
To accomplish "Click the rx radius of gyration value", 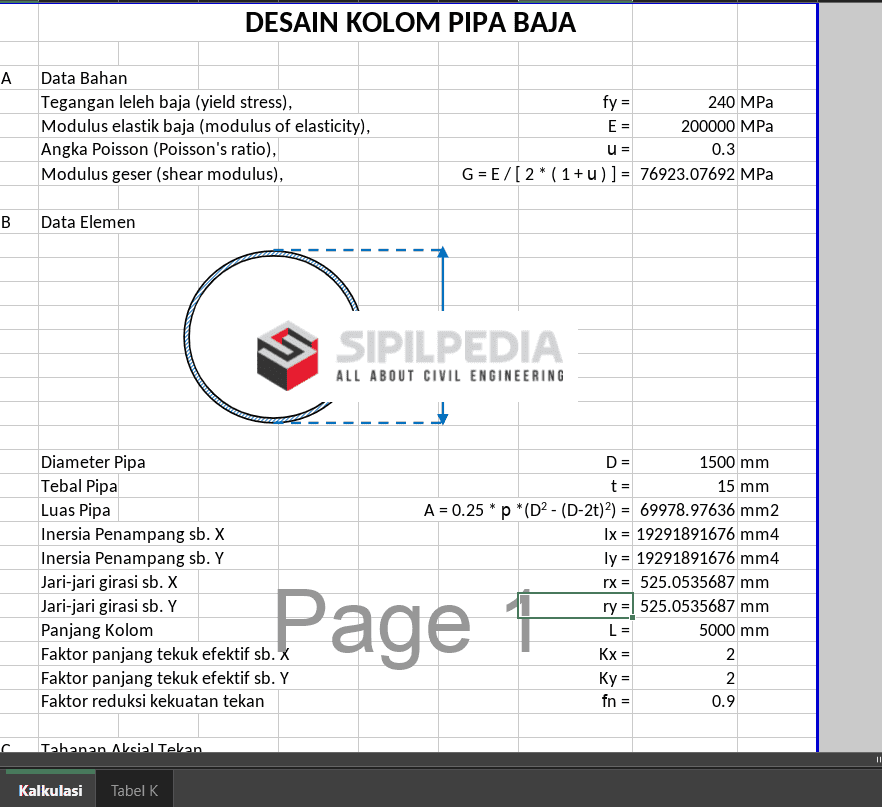I will pos(685,582).
